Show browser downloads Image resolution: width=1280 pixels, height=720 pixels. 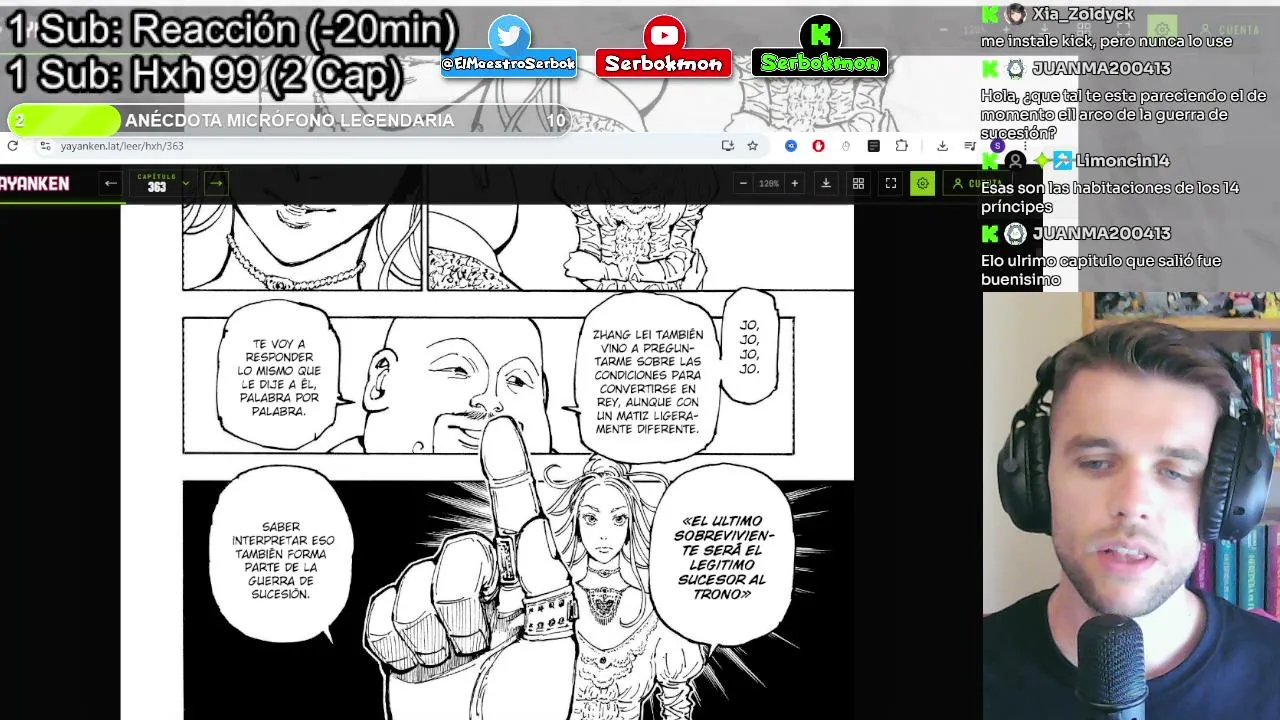(x=942, y=146)
